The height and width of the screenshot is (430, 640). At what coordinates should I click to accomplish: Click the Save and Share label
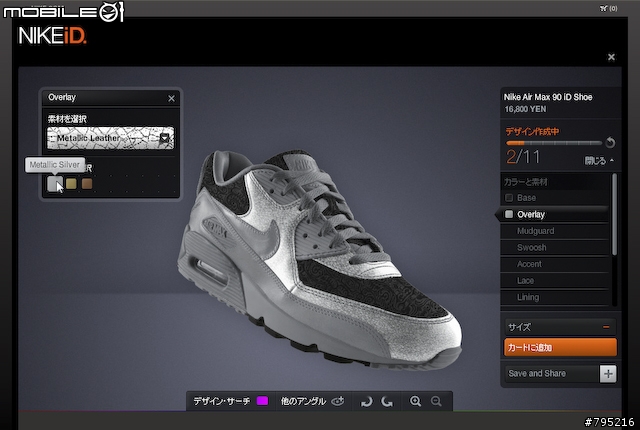[537, 373]
